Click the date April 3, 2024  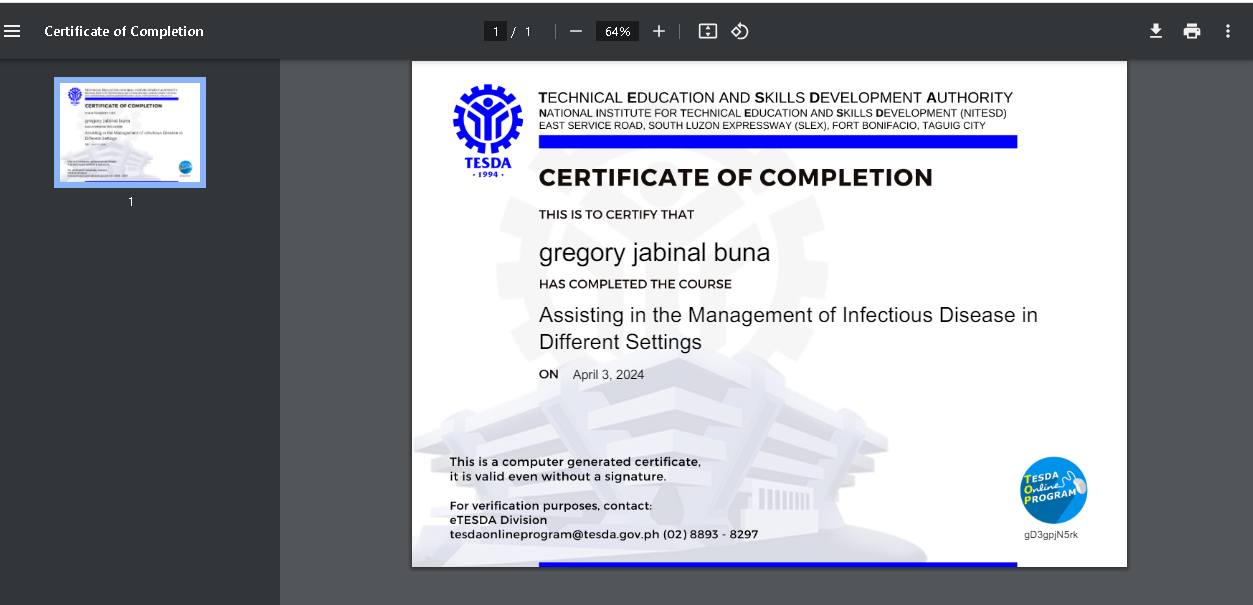(608, 375)
